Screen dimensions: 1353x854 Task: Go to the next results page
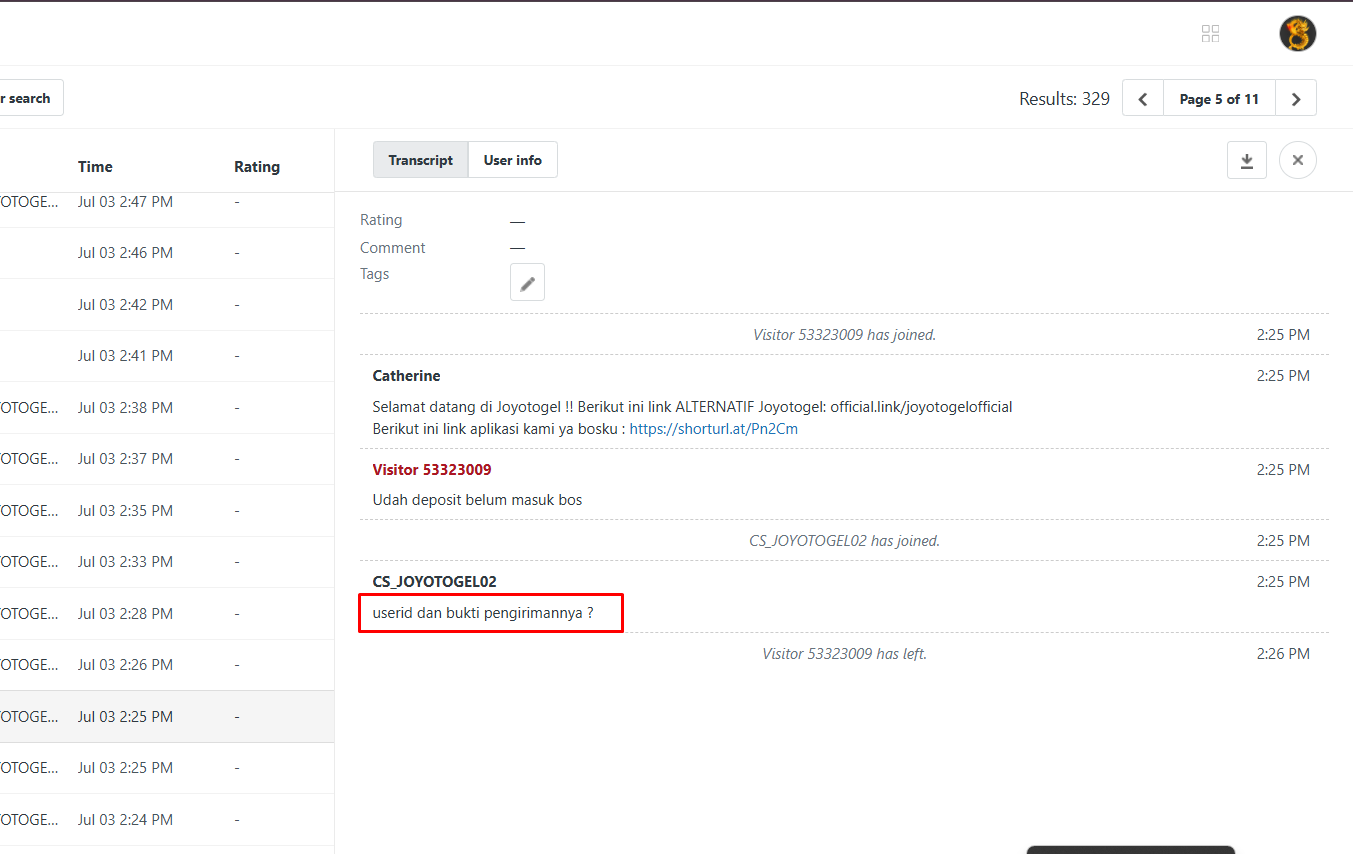[x=1296, y=98]
